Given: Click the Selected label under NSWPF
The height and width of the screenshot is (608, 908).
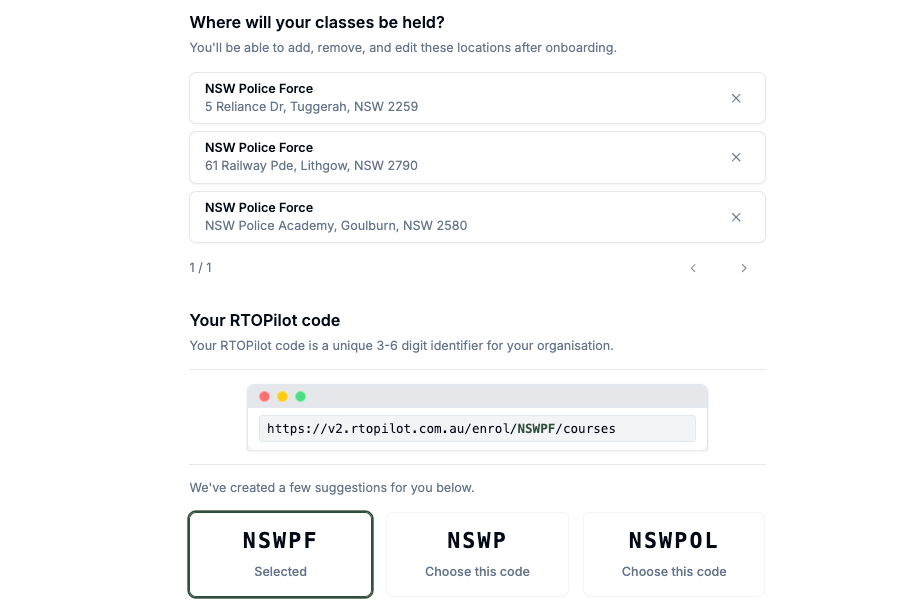Looking at the screenshot, I should [x=280, y=571].
